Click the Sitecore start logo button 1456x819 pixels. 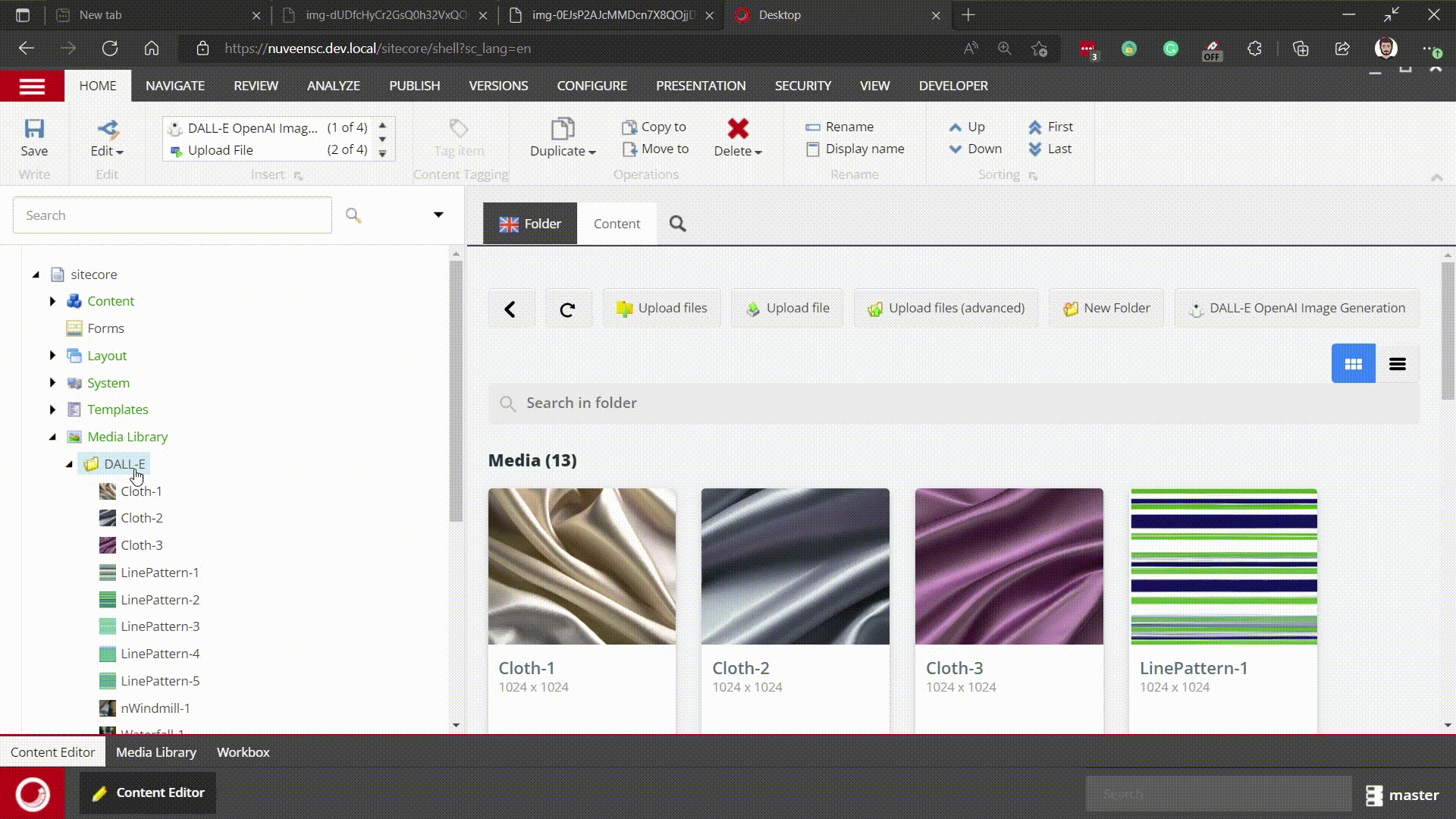coord(32,793)
